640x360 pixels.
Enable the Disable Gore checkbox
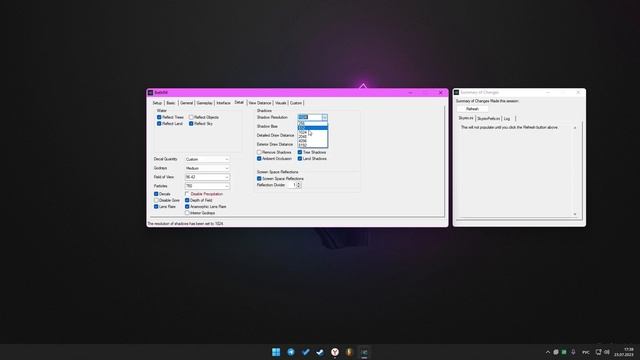point(156,200)
